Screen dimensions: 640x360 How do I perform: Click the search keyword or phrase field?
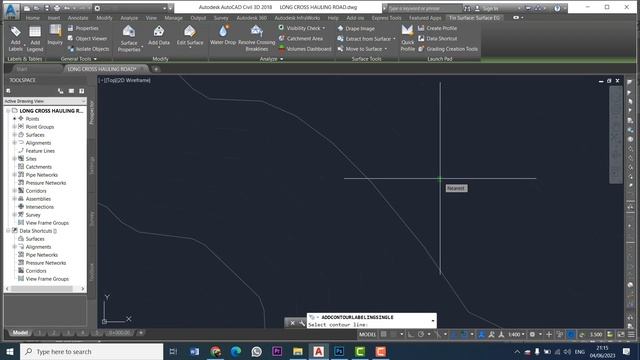pos(424,8)
